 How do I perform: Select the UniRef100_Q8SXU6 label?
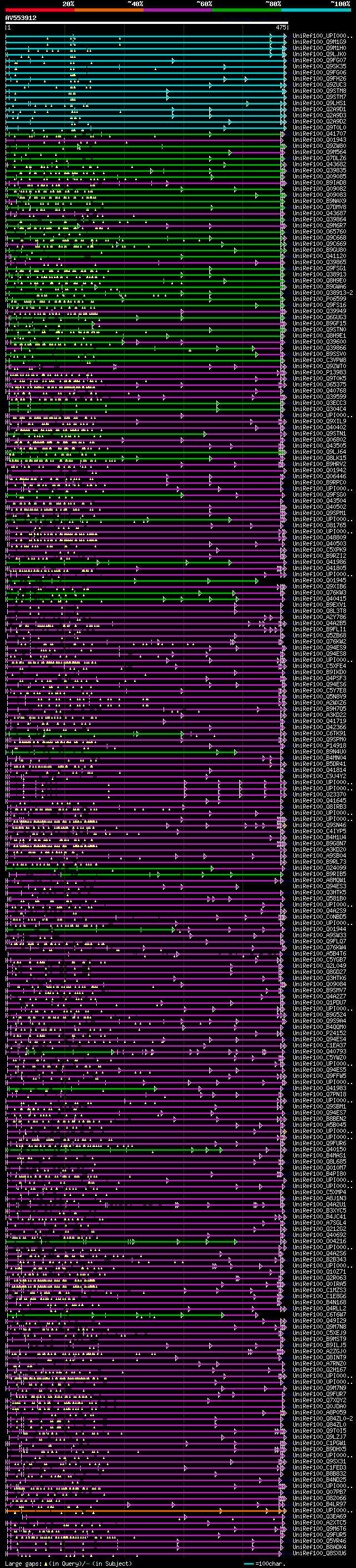point(319,1554)
